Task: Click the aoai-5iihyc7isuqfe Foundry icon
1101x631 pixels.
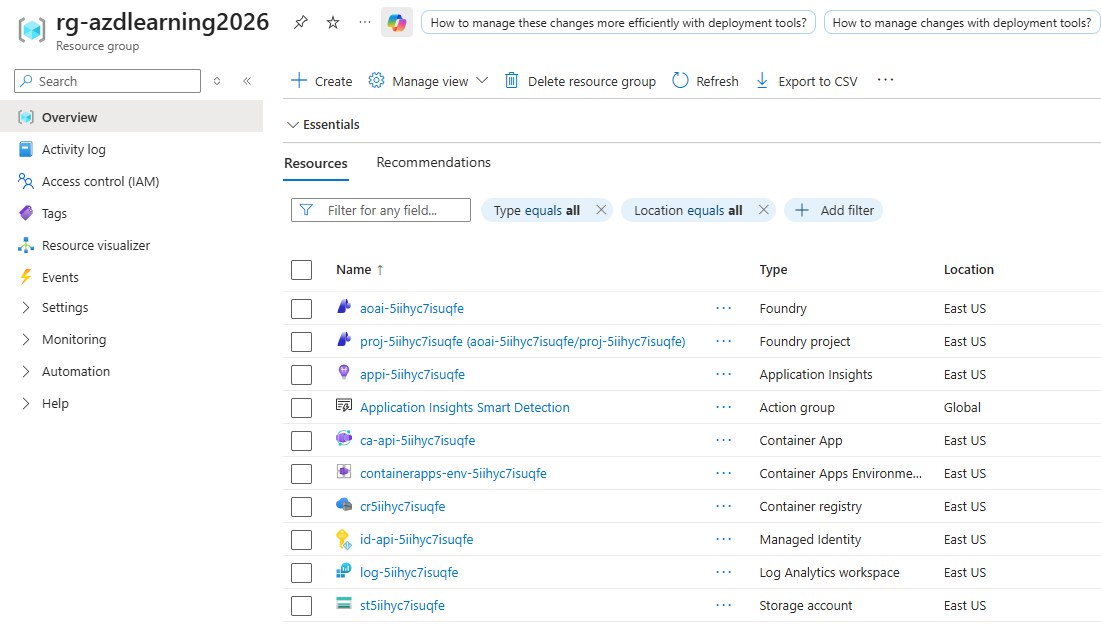Action: click(x=343, y=307)
